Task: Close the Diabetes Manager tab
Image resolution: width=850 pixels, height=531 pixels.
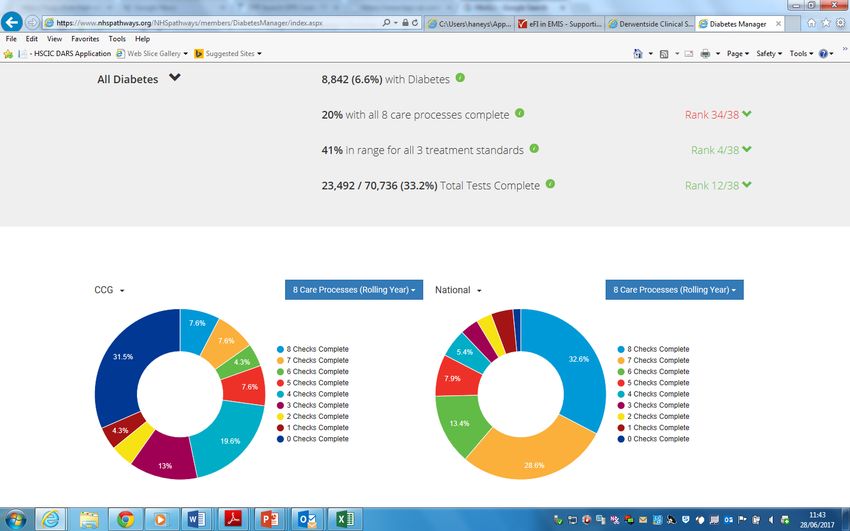Action: tap(778, 24)
